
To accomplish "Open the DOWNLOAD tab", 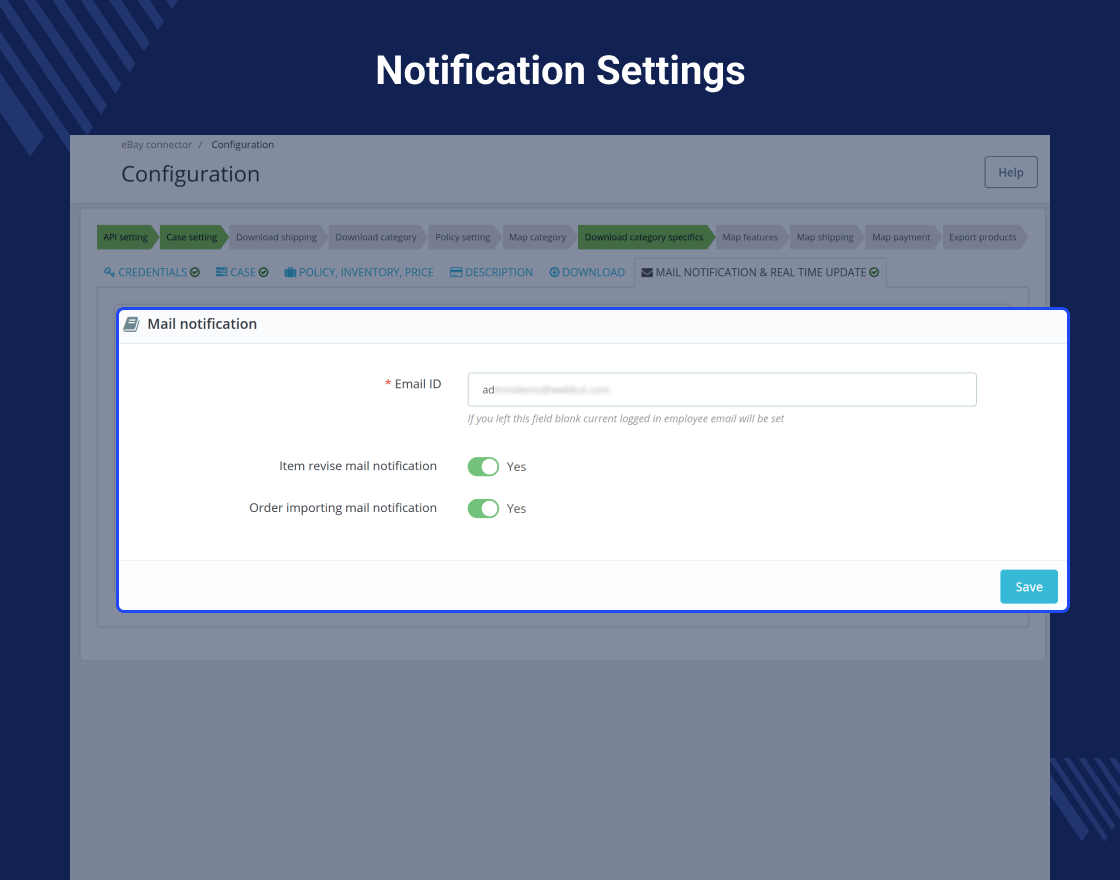I will point(587,272).
